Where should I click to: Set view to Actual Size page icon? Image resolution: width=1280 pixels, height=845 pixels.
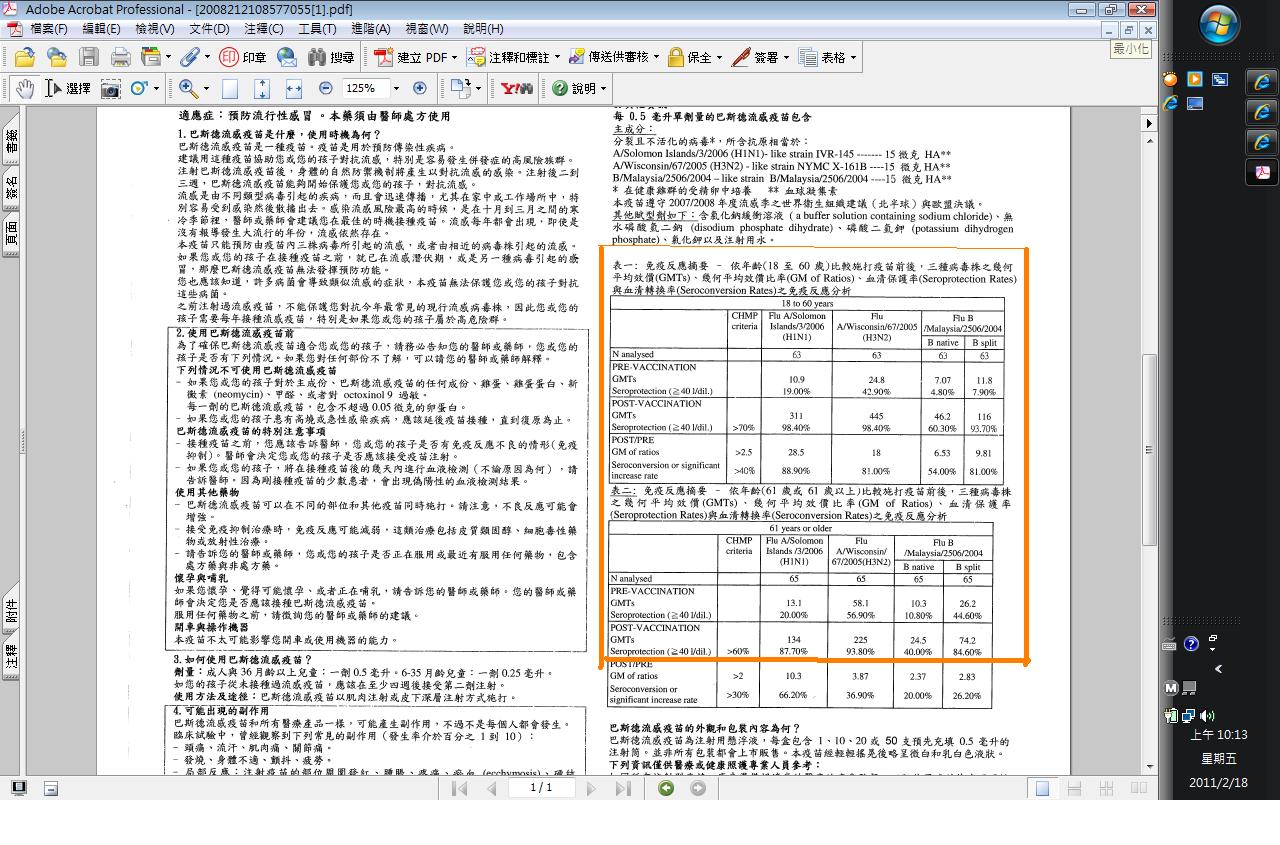point(230,88)
